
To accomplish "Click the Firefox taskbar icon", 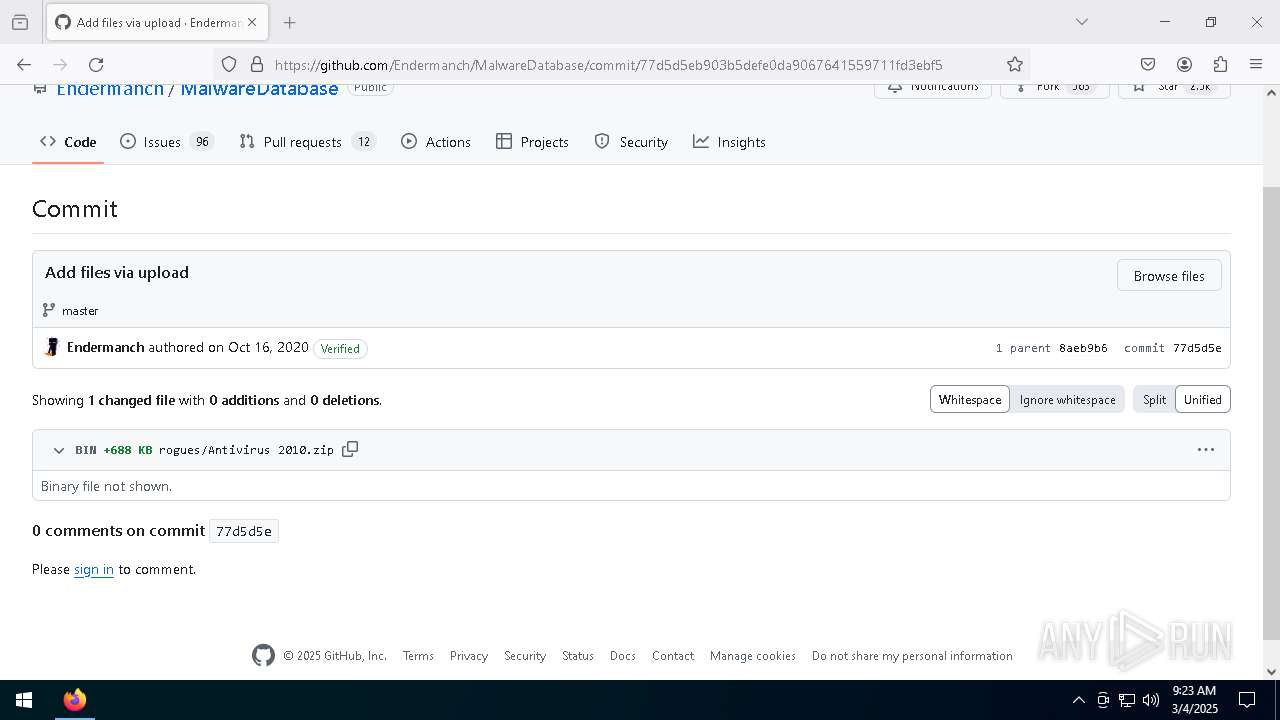I will point(74,700).
